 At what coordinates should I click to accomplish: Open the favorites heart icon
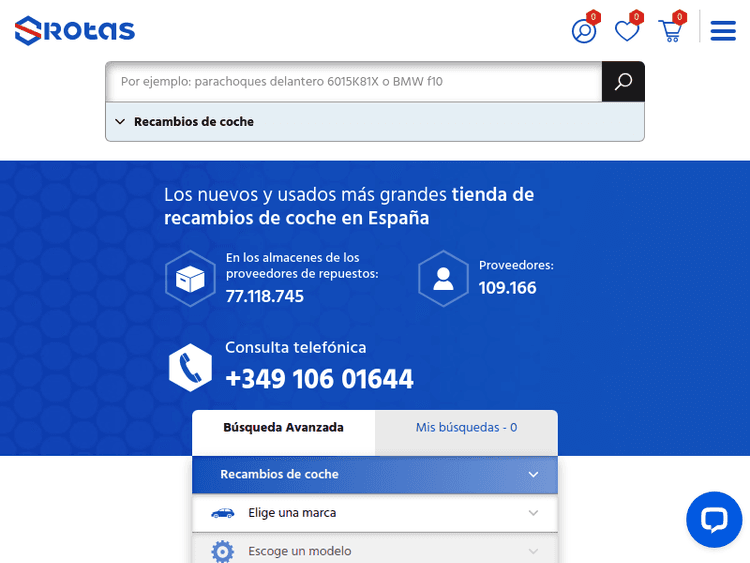(627, 31)
